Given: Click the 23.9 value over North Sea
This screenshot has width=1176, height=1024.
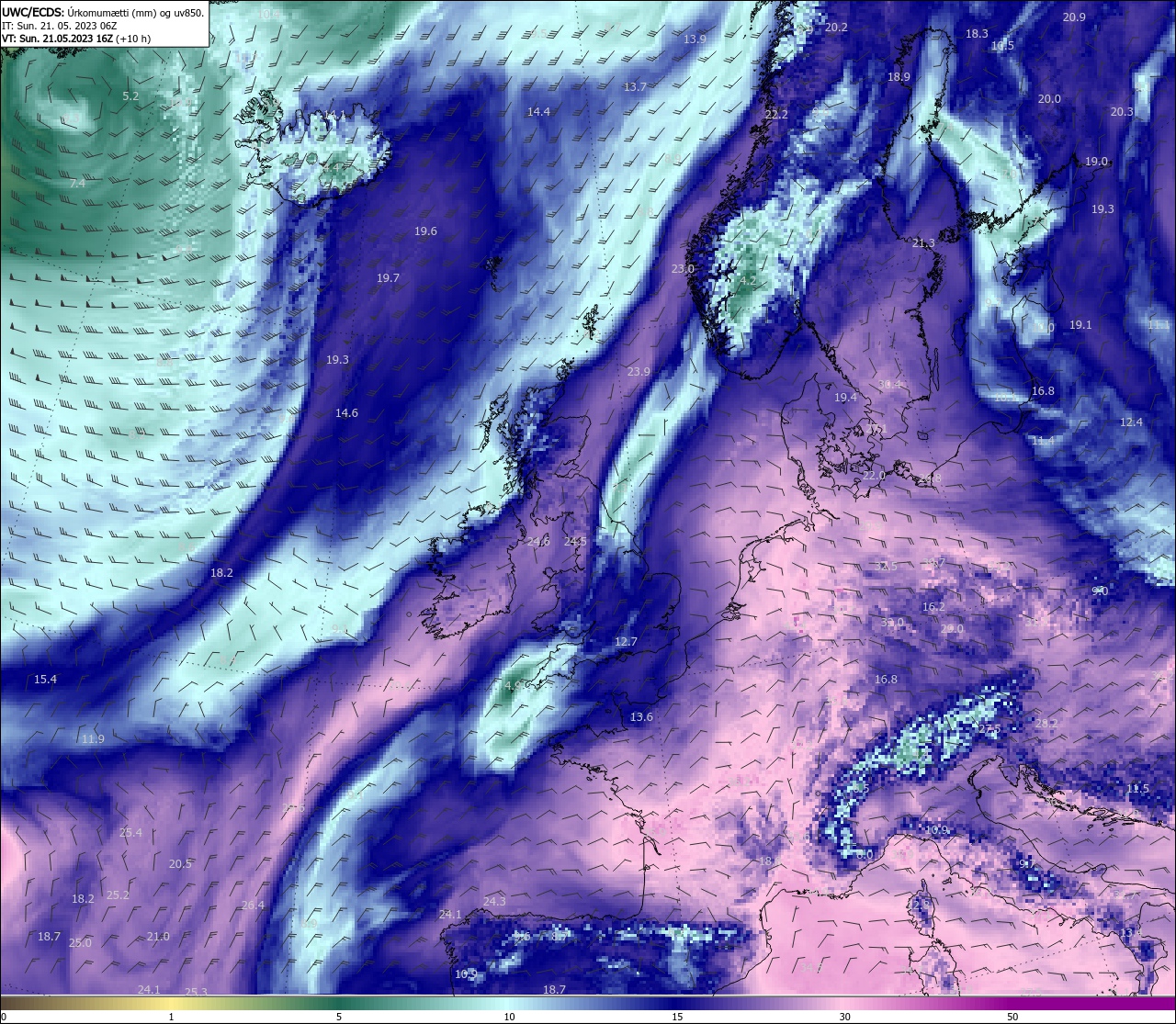Looking at the screenshot, I should coord(639,372).
